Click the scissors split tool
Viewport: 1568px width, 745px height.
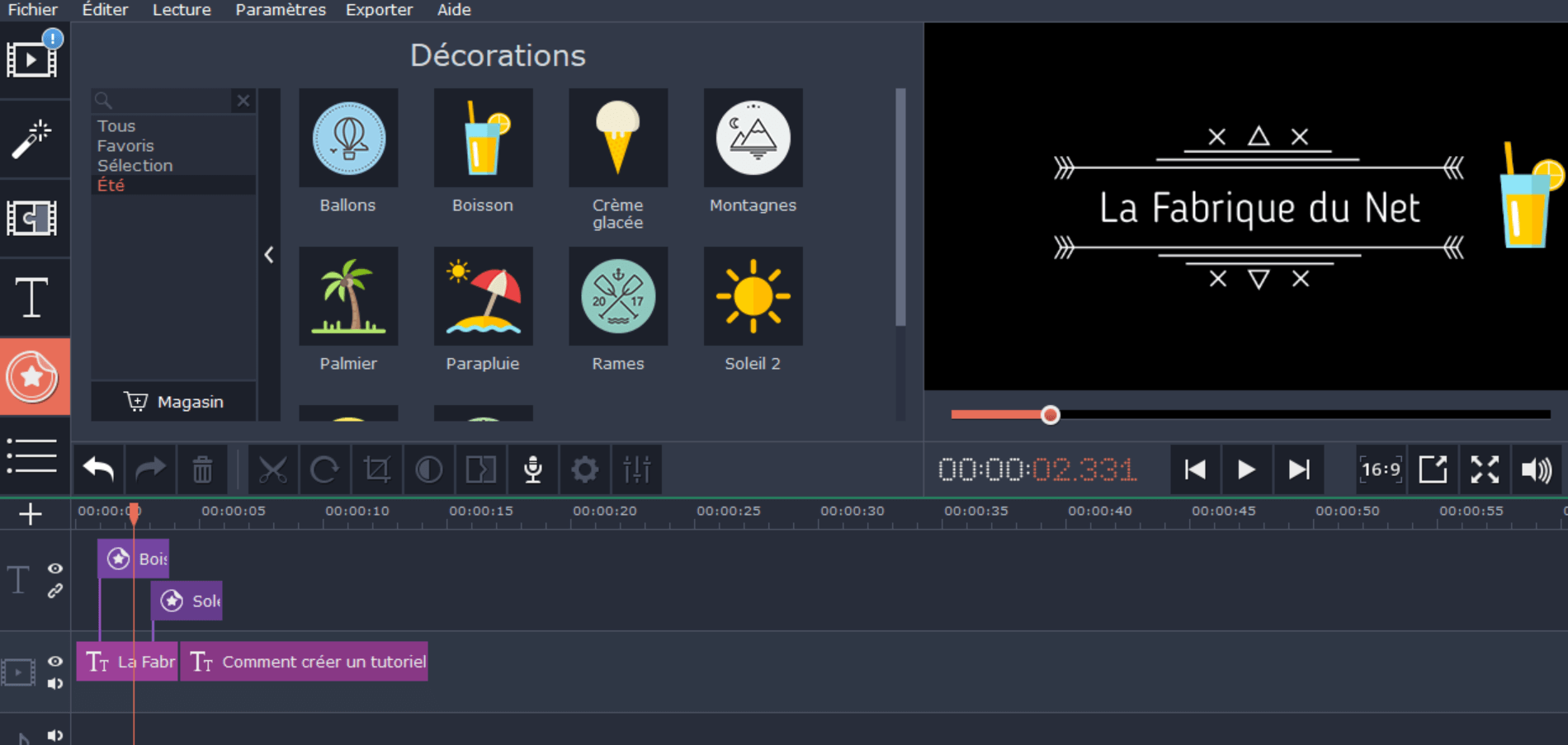[x=272, y=470]
